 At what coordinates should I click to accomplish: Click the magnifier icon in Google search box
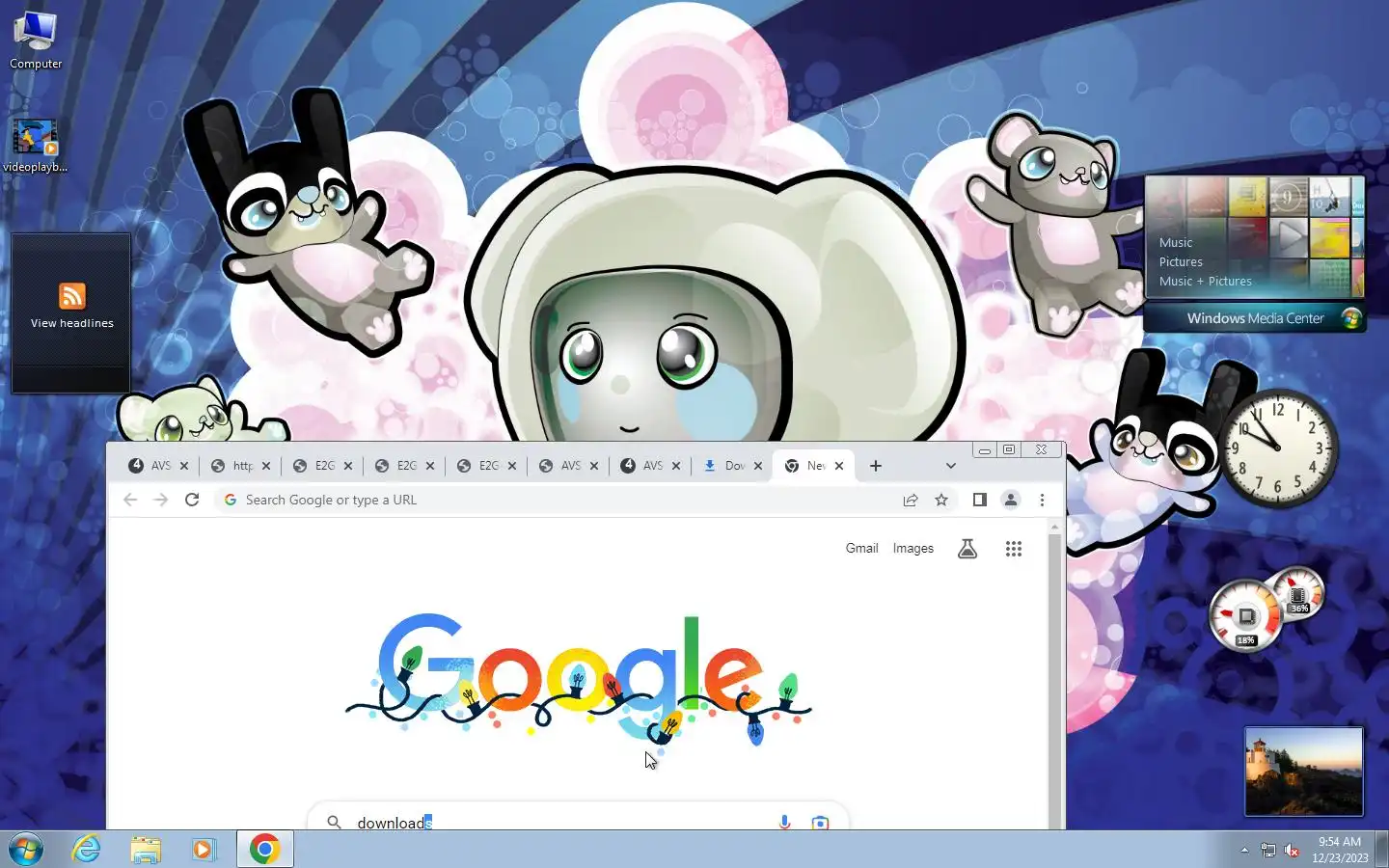[334, 823]
